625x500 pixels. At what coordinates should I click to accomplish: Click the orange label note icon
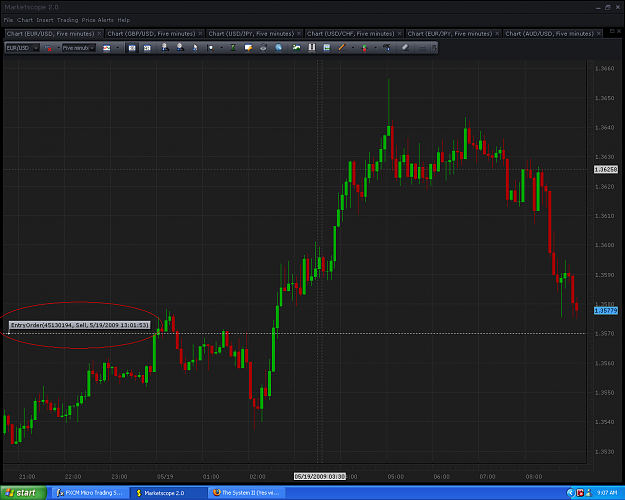point(248,48)
